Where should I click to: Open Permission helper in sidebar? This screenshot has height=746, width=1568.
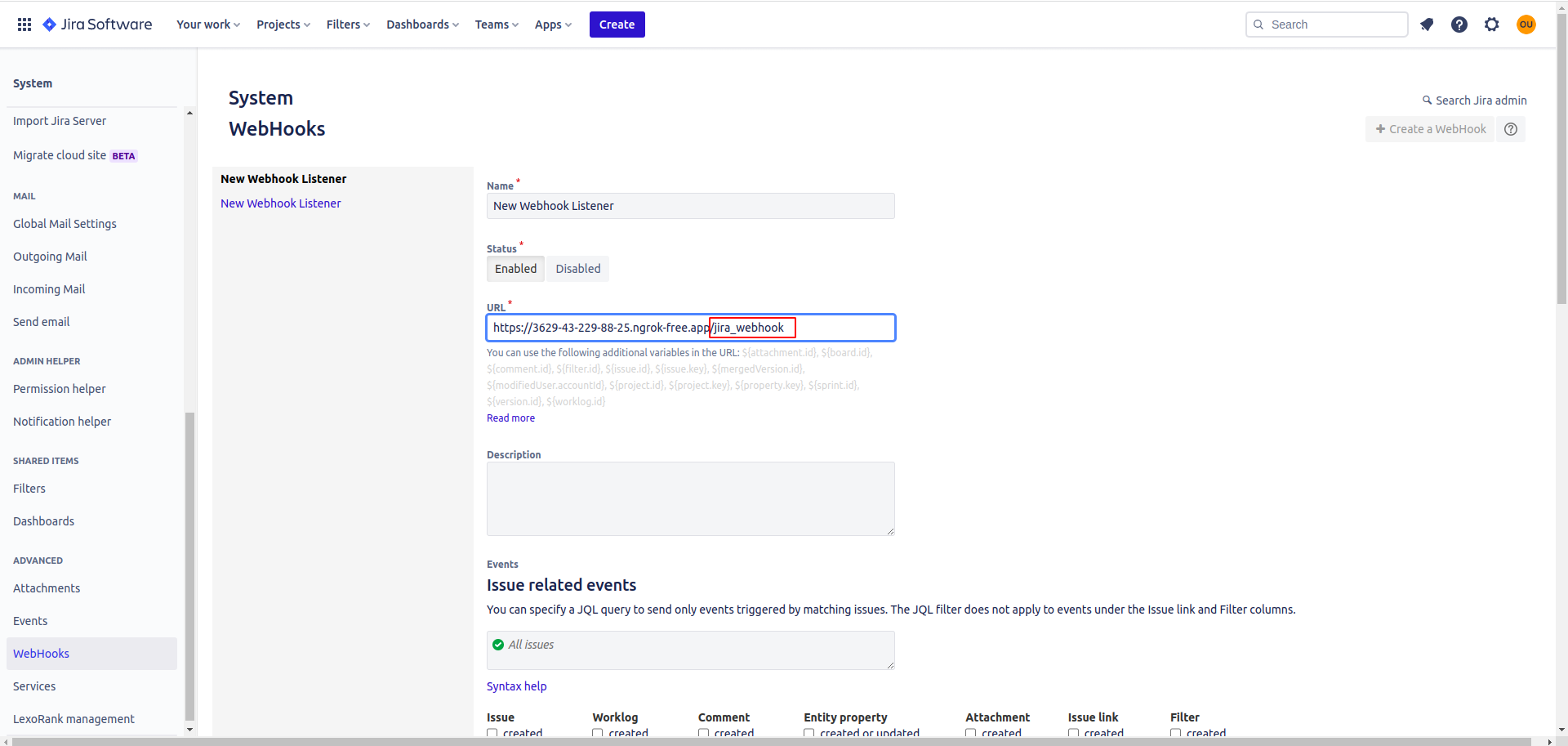60,389
